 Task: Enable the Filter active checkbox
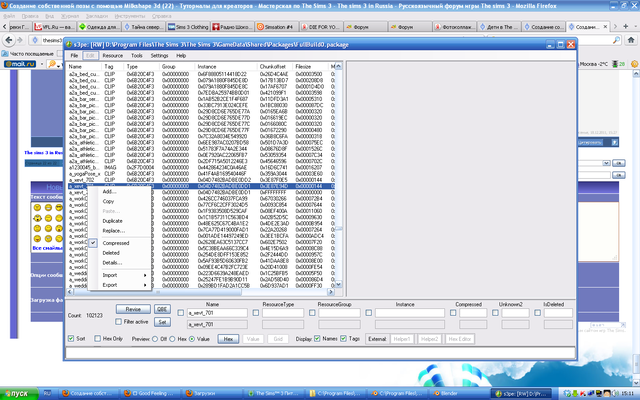click(119, 322)
